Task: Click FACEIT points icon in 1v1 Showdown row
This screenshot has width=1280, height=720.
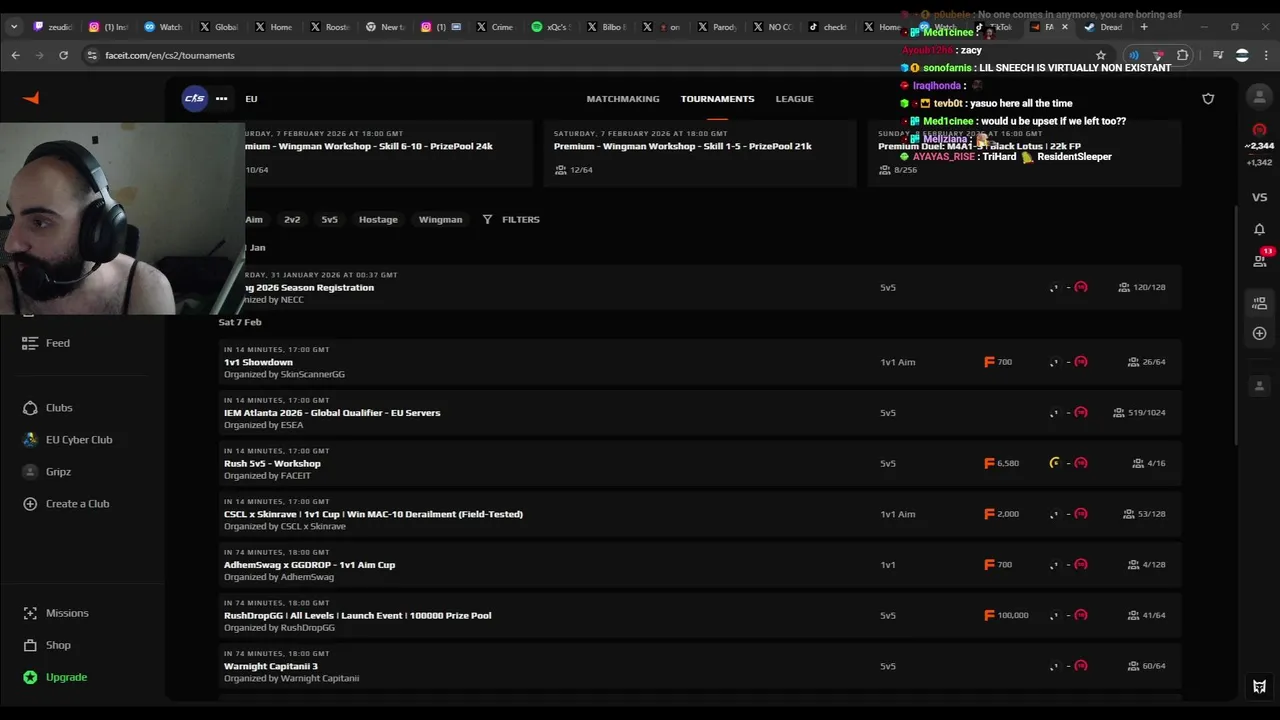Action: pos(989,362)
